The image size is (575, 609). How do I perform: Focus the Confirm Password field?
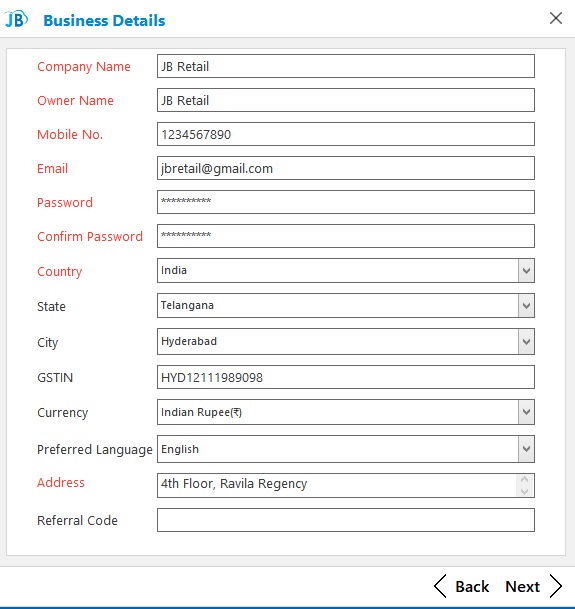(346, 236)
